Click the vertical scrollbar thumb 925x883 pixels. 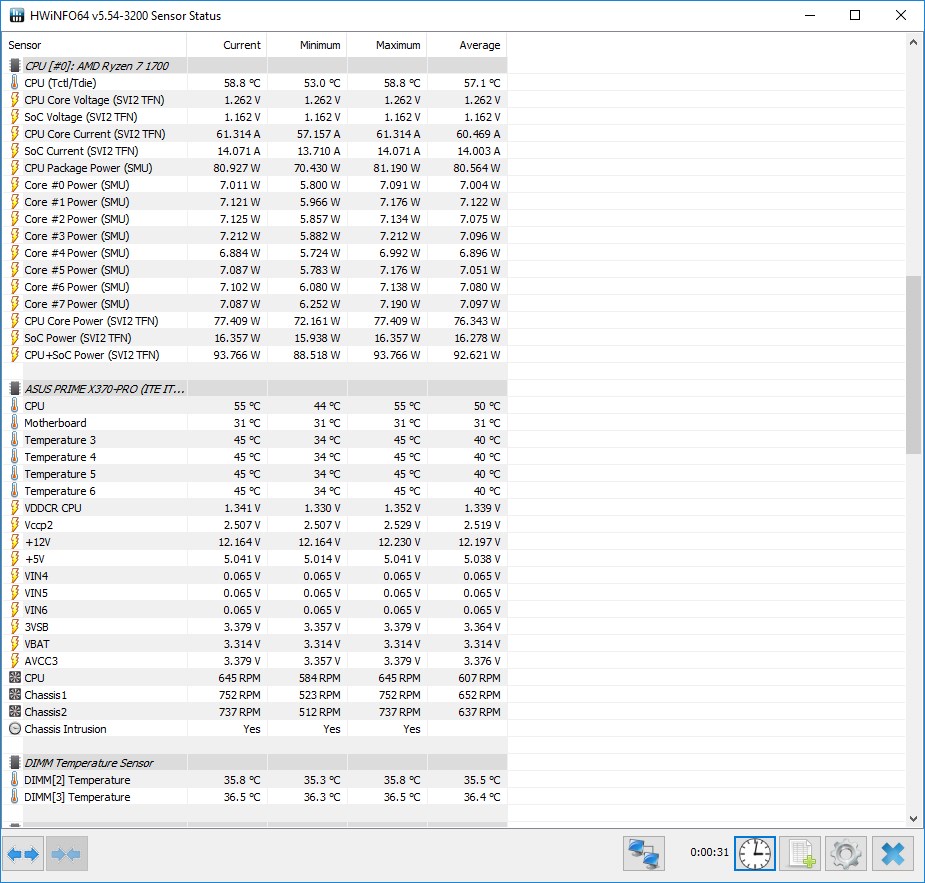point(913,365)
